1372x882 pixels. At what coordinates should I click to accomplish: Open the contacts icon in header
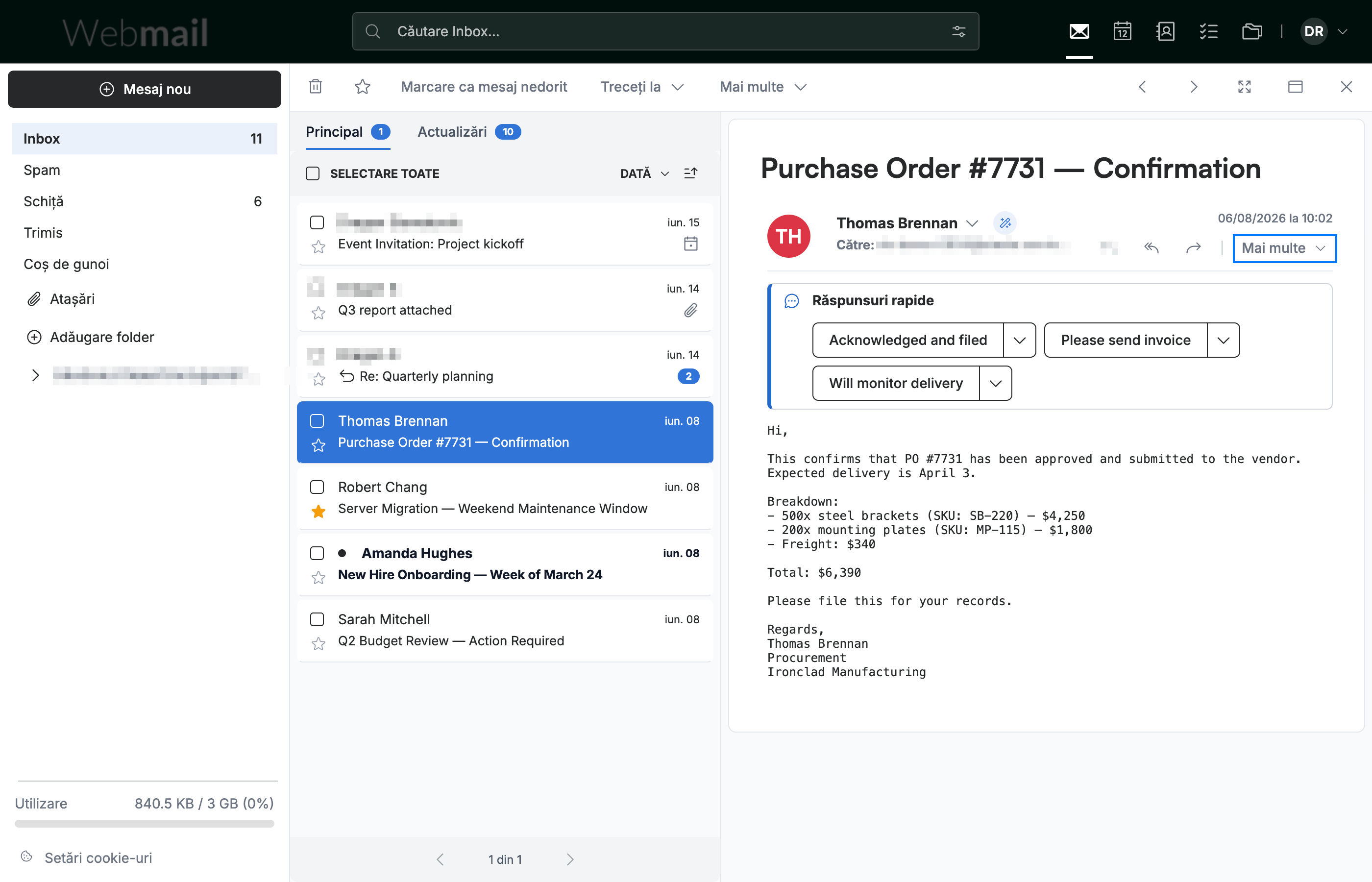tap(1165, 31)
